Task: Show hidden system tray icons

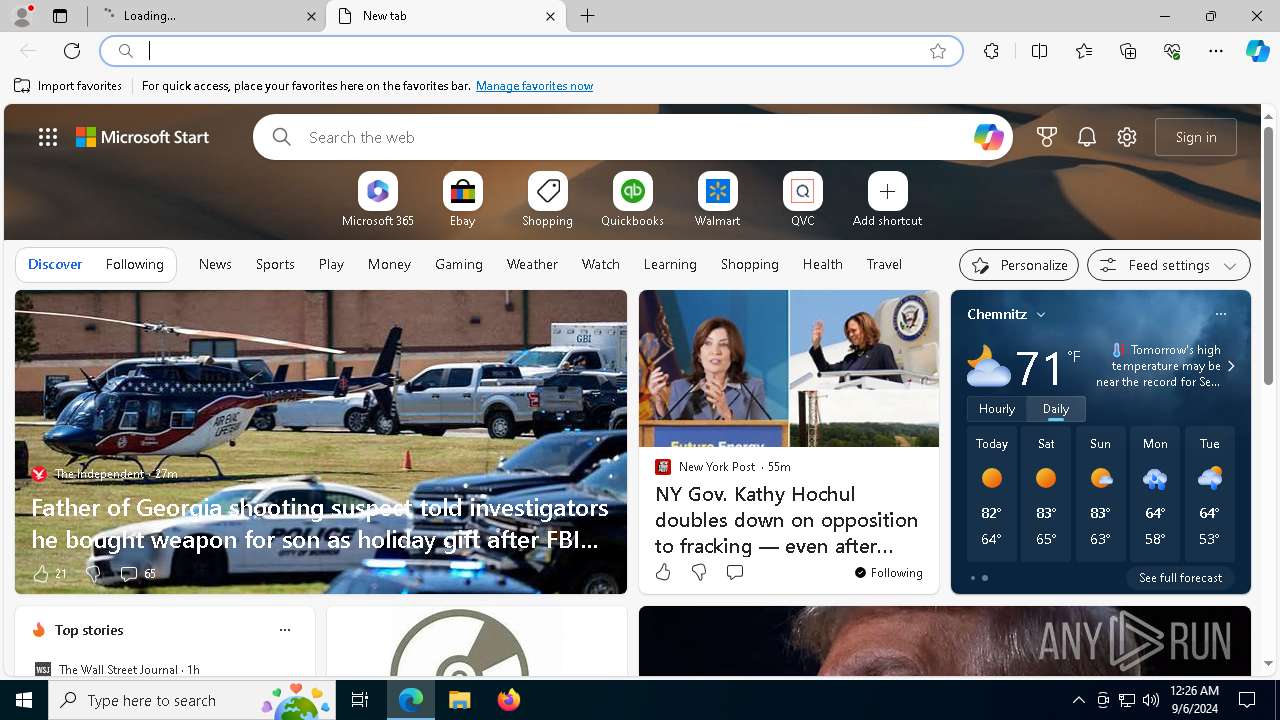Action: click(1078, 700)
